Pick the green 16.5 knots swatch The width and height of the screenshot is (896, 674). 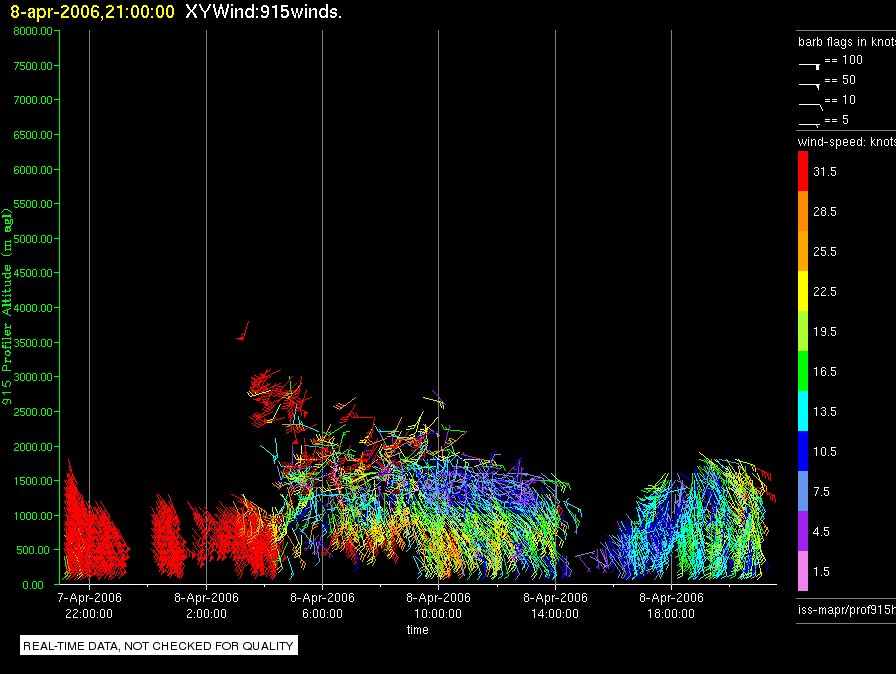click(x=803, y=371)
